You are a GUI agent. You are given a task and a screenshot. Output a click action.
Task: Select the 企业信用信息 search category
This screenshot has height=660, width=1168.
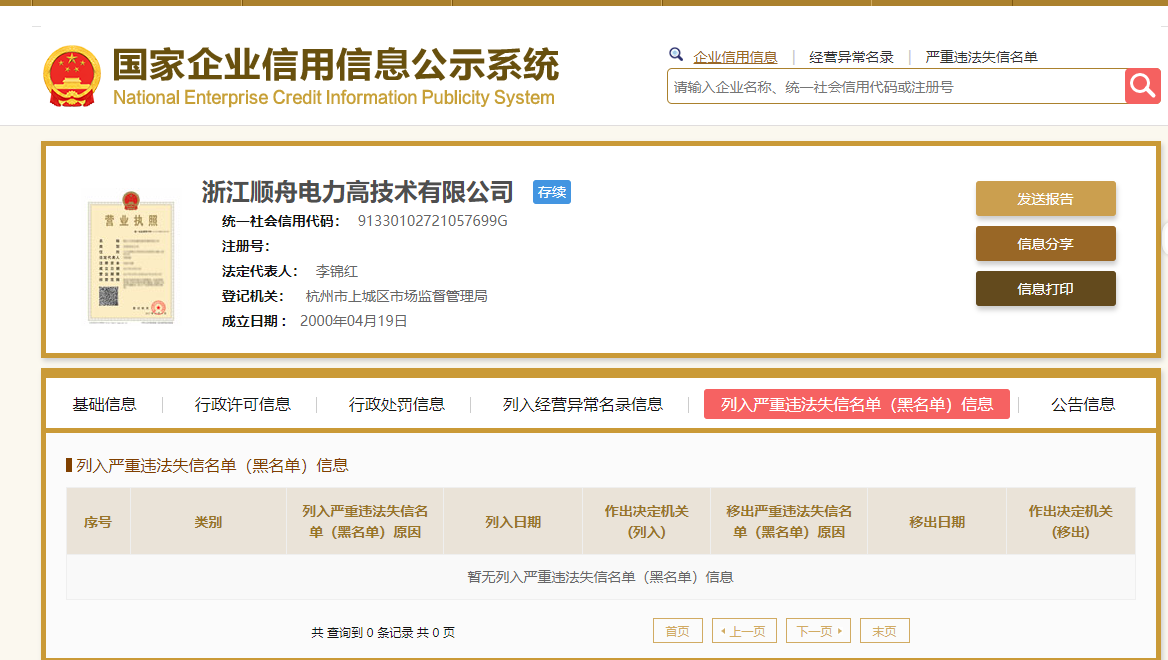(734, 57)
